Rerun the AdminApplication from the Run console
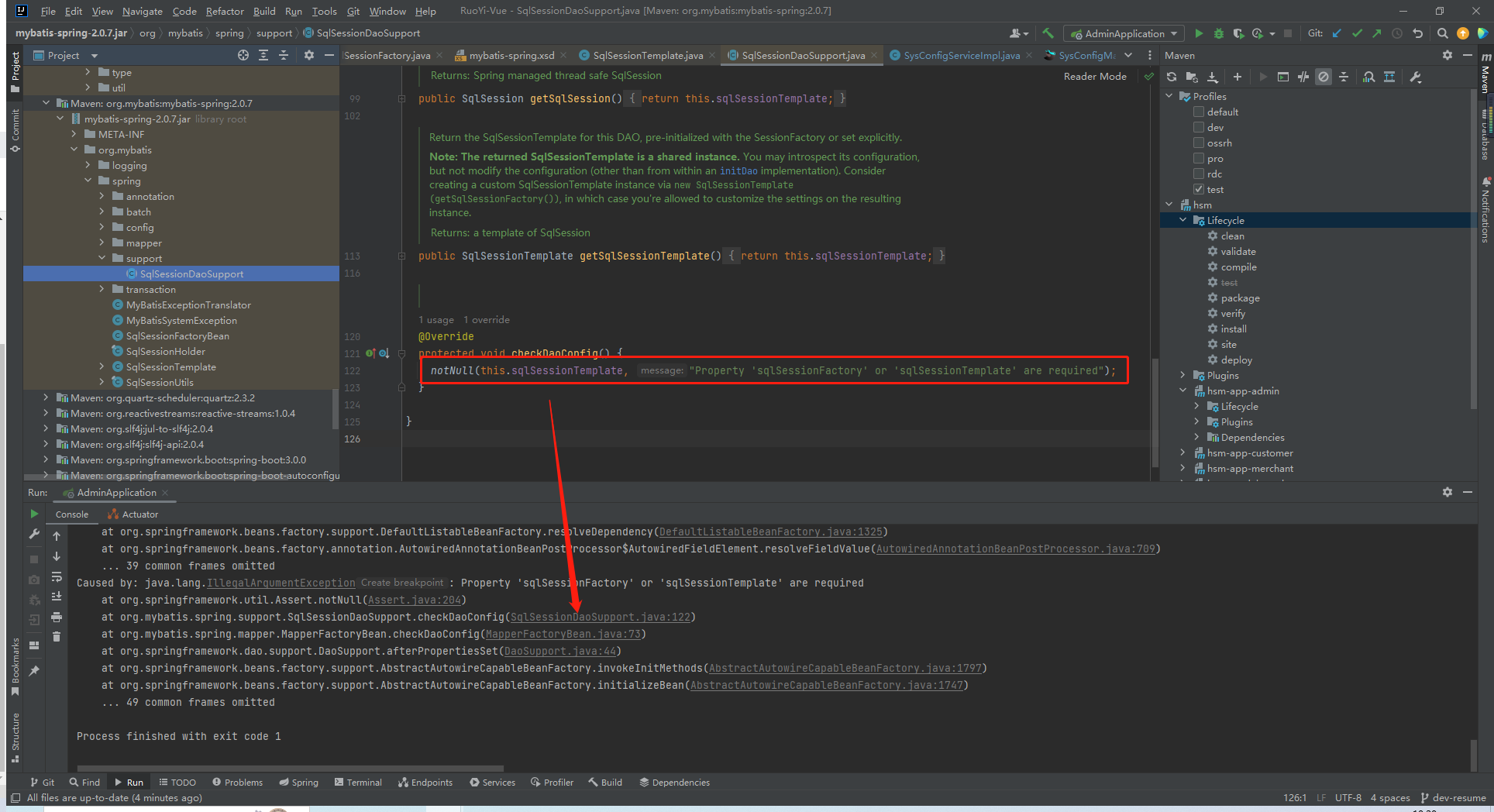1494x812 pixels. tap(33, 514)
